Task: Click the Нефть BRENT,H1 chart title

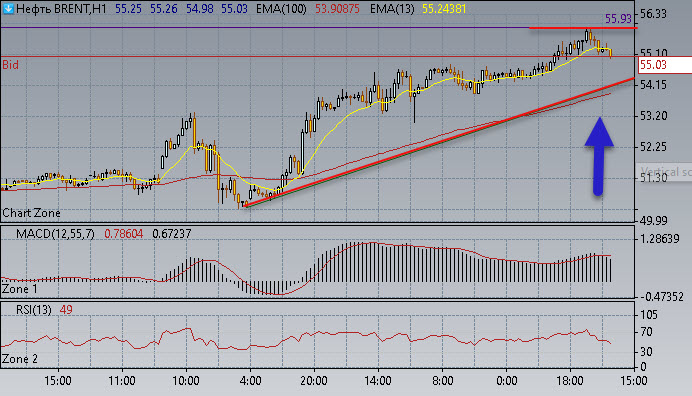Action: coord(61,9)
